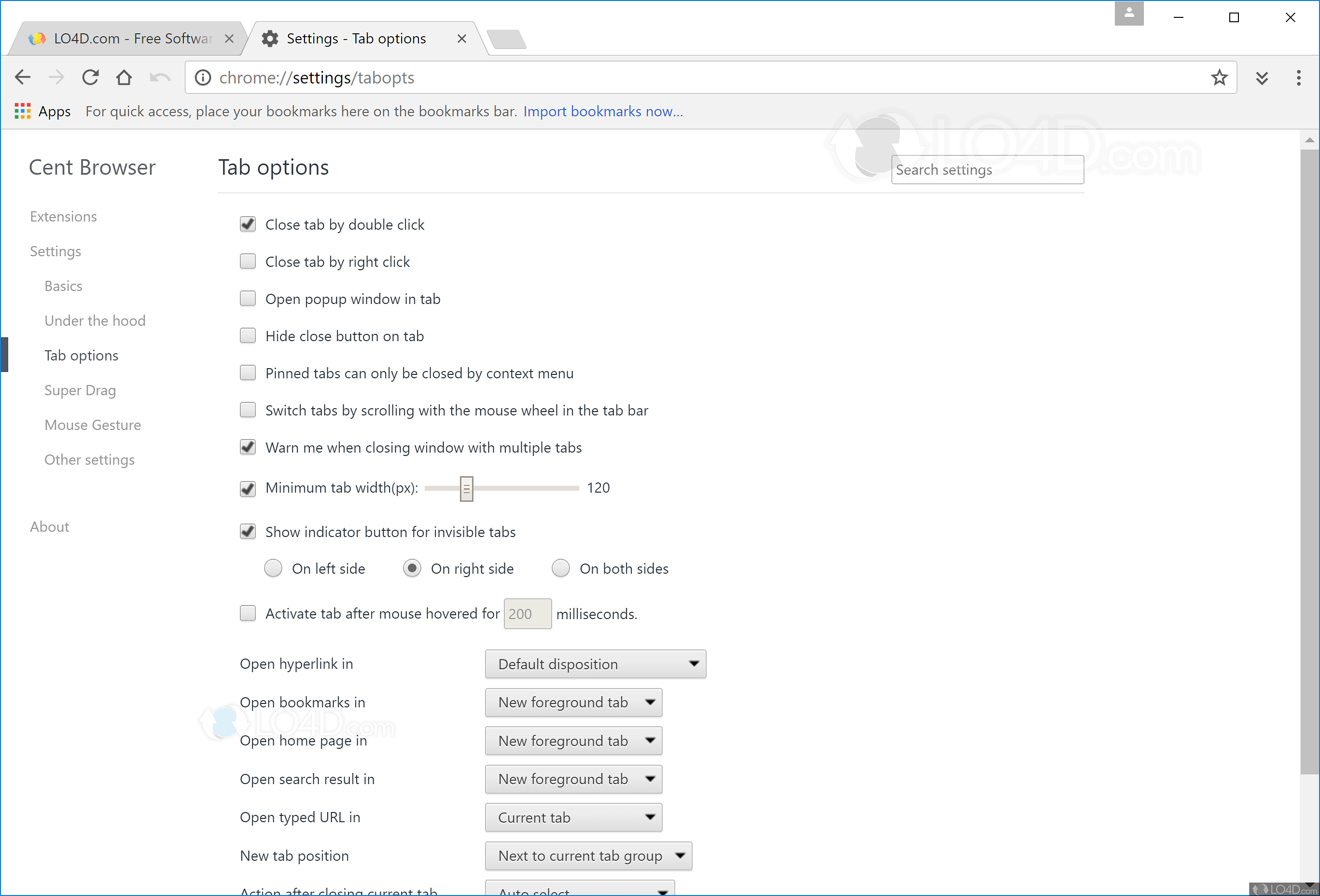Click the home icon in the toolbar
Screen dimensions: 1320x896
tap(125, 77)
